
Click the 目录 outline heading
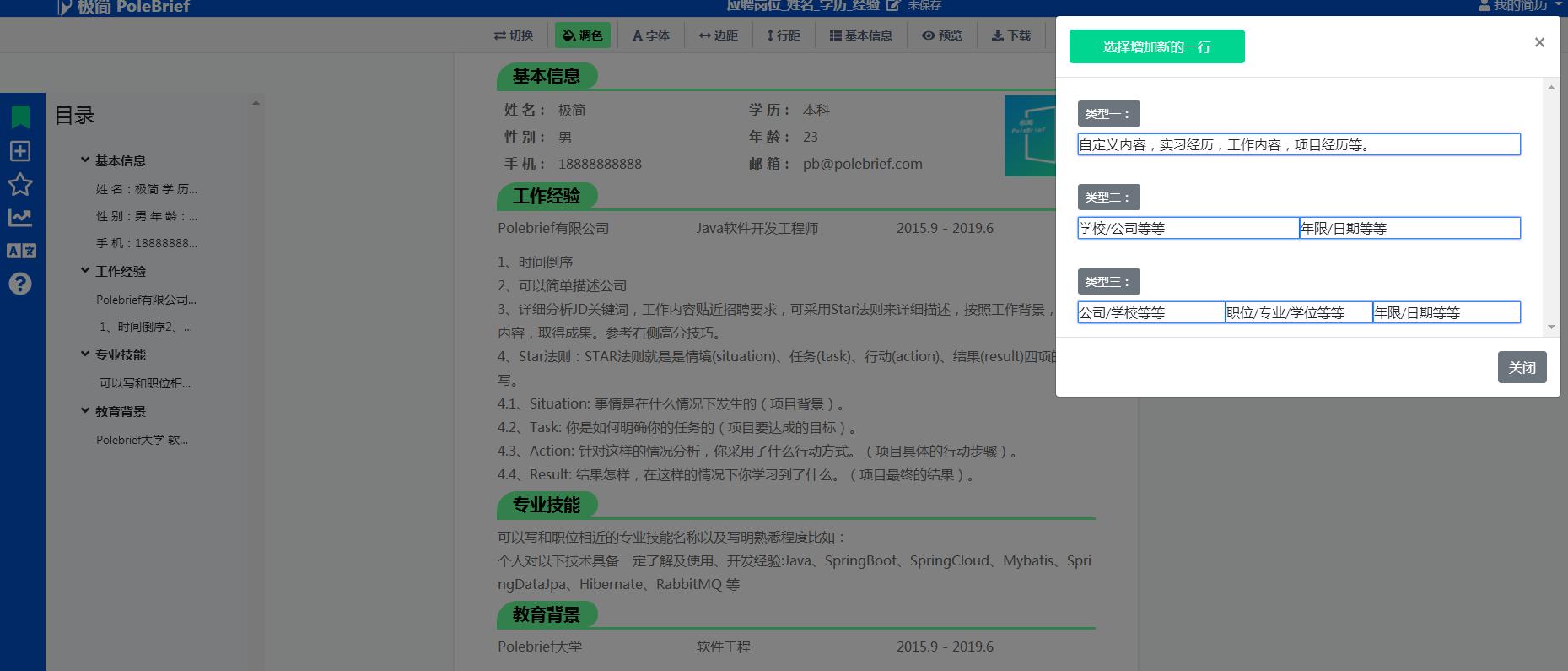[x=75, y=116]
